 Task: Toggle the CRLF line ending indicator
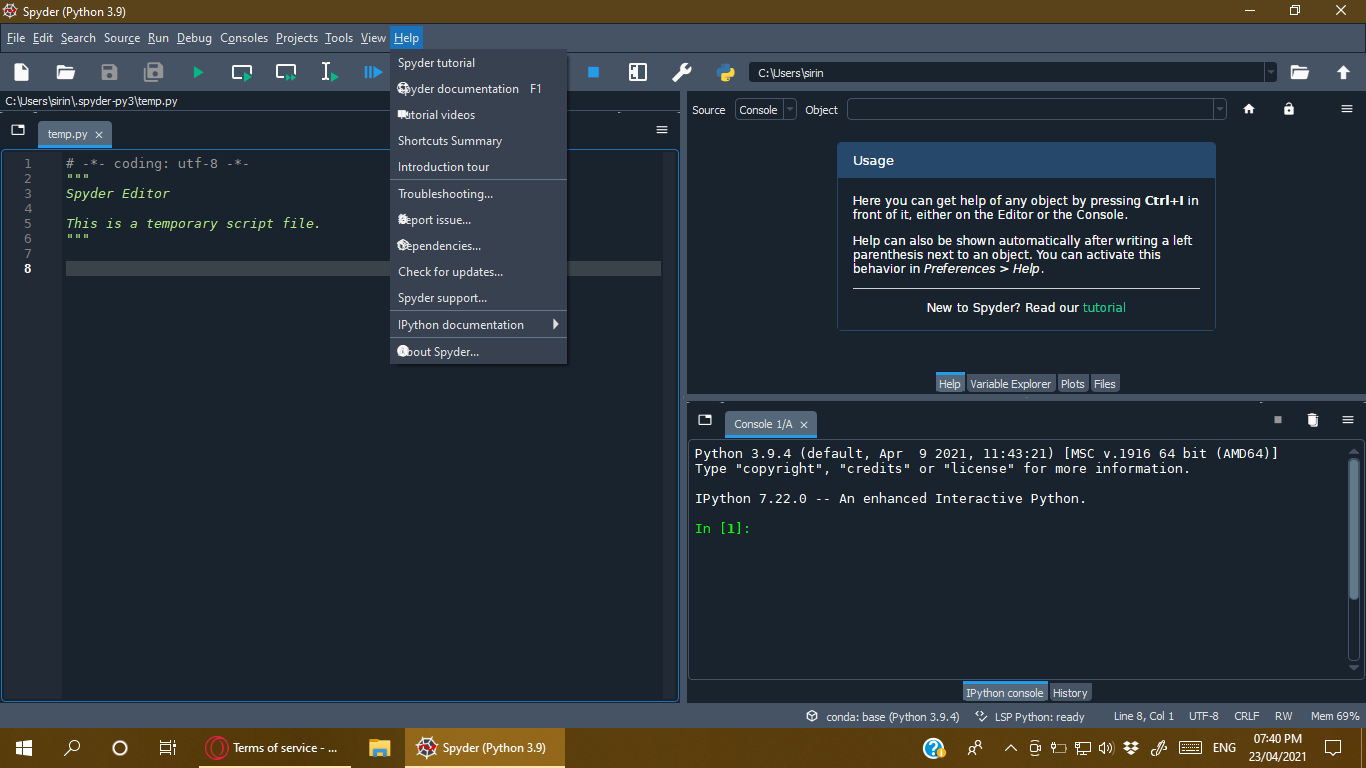pos(1246,715)
